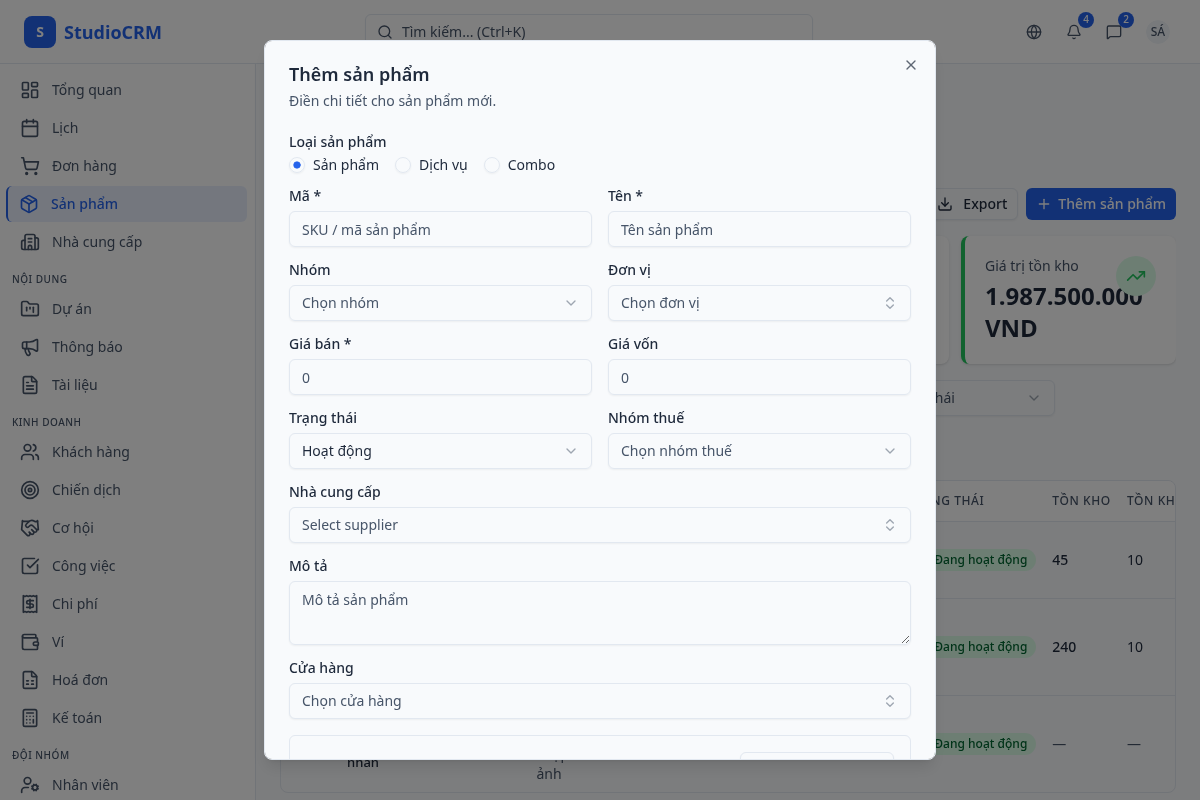Select the Sản phẩm radio option
1200x800 pixels.
(x=297, y=165)
